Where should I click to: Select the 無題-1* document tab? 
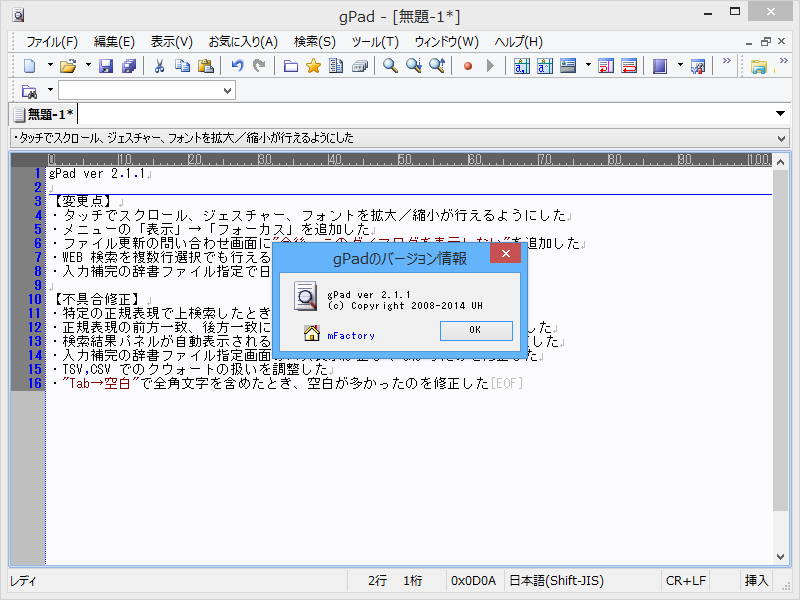(x=44, y=114)
